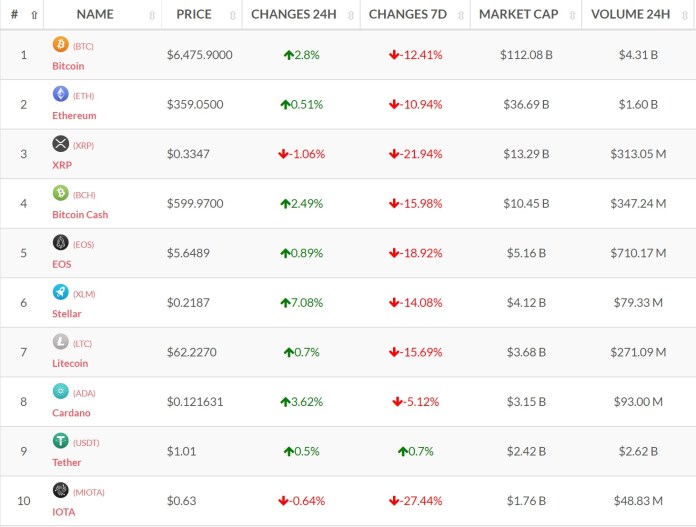Click IOTA 7d change -27.44%
The width and height of the screenshot is (696, 527).
click(x=416, y=501)
